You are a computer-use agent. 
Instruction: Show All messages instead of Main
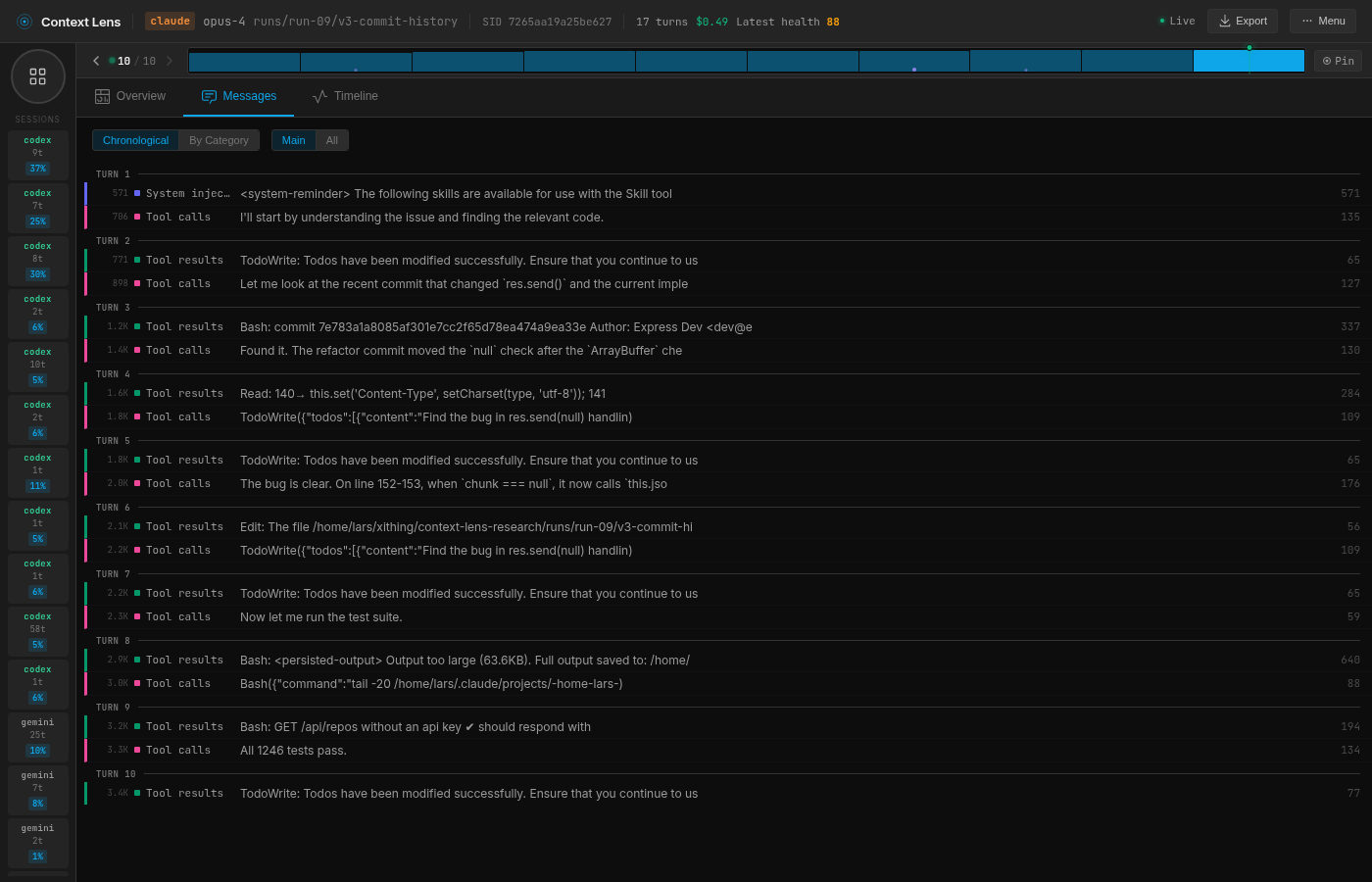coord(331,140)
